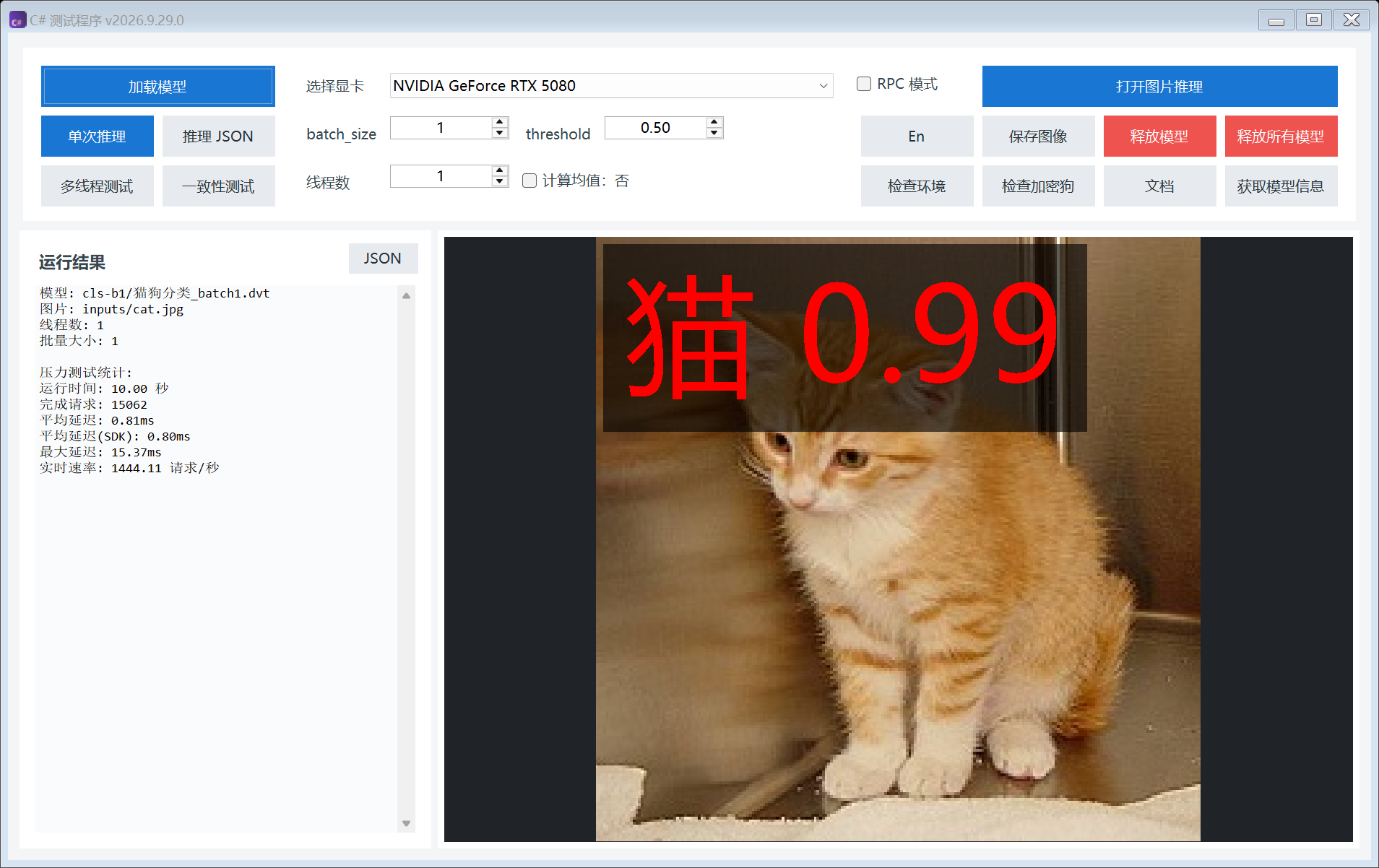Click results scrollbar down arrow
Viewport: 1379px width, 868px height.
click(406, 823)
